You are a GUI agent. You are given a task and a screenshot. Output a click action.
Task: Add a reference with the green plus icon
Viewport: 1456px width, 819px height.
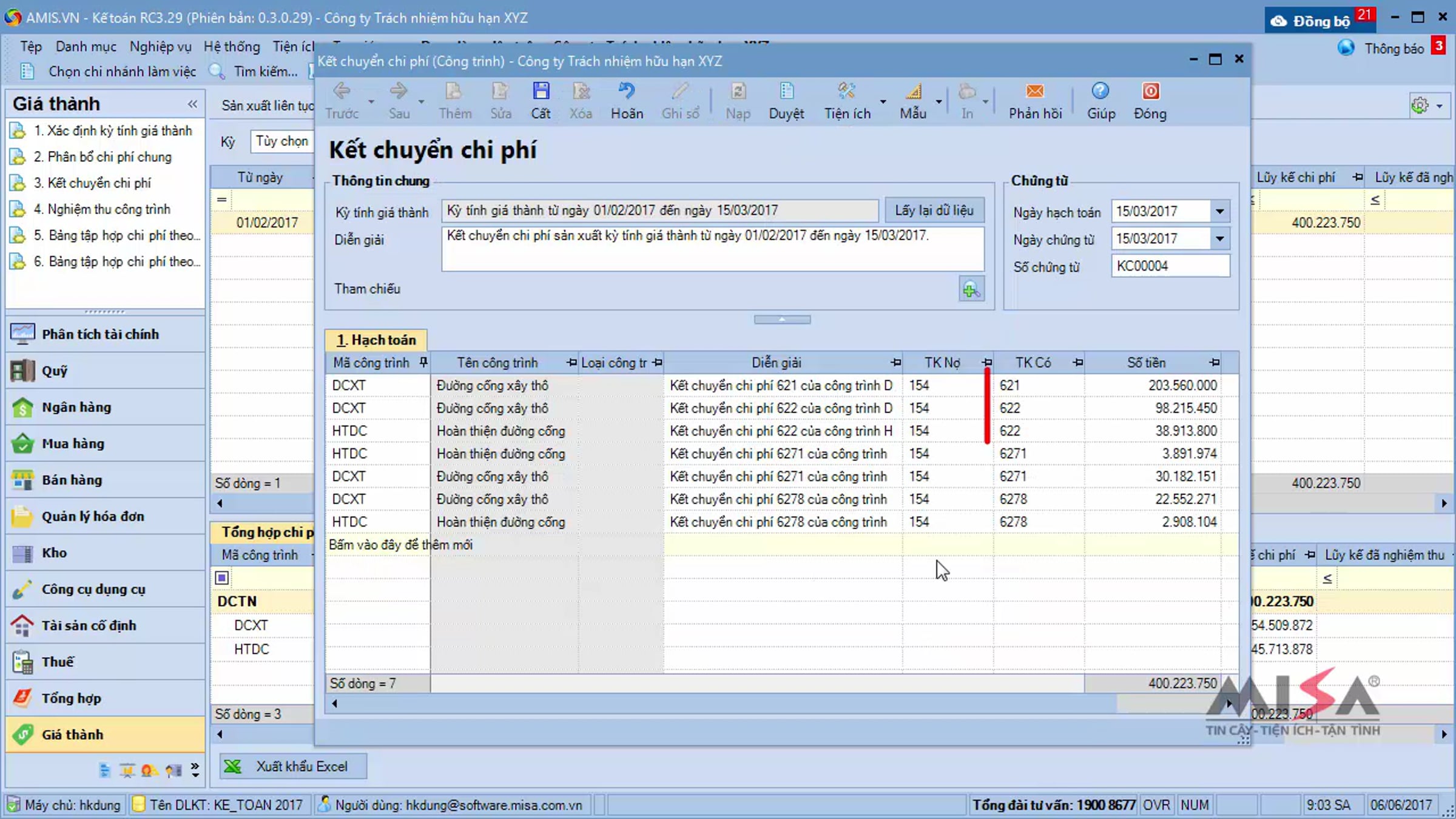971,289
